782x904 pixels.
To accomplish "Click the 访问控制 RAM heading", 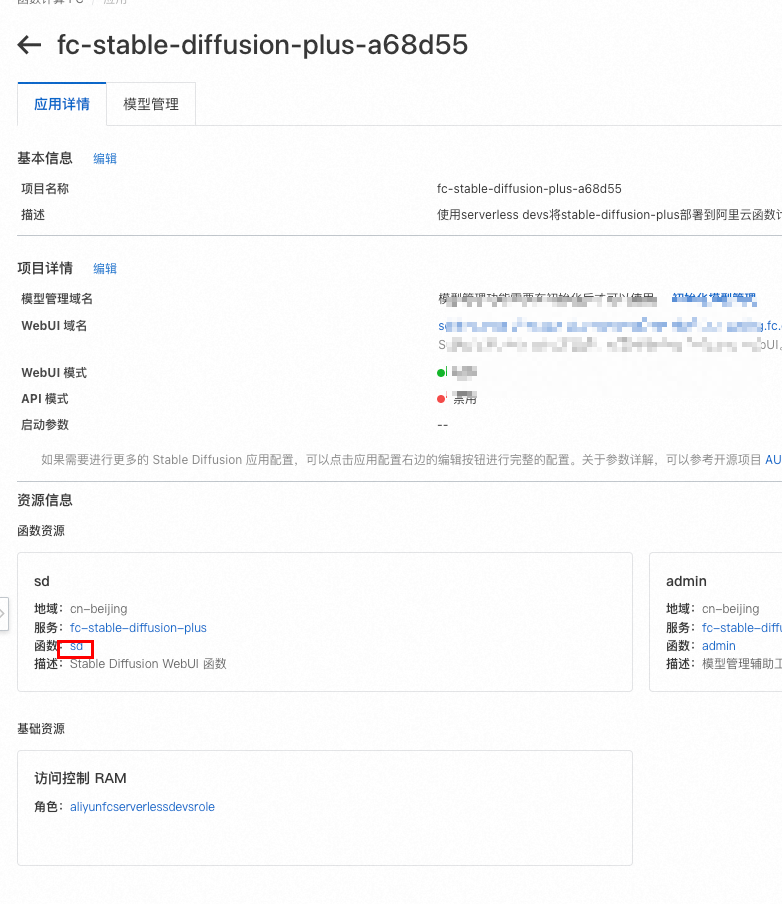I will click(80, 778).
